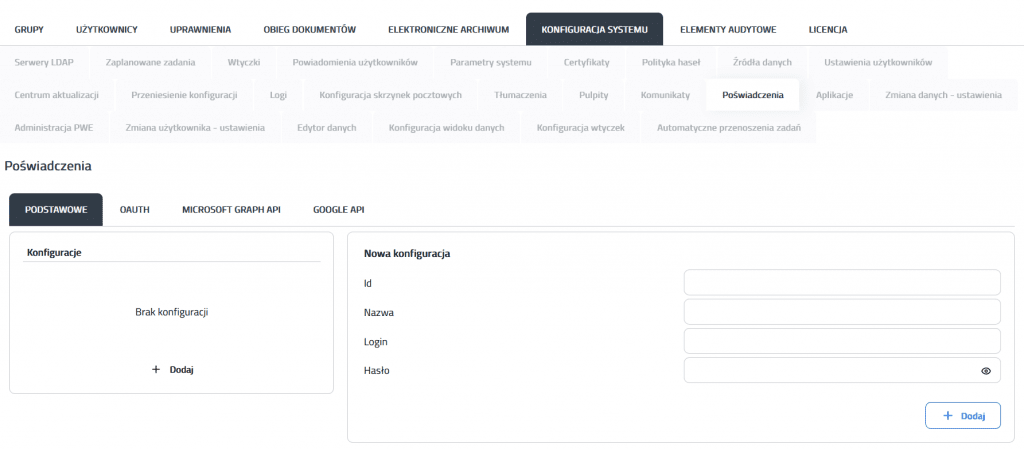
Task: Switch to LICENCJA tab
Action: click(827, 29)
